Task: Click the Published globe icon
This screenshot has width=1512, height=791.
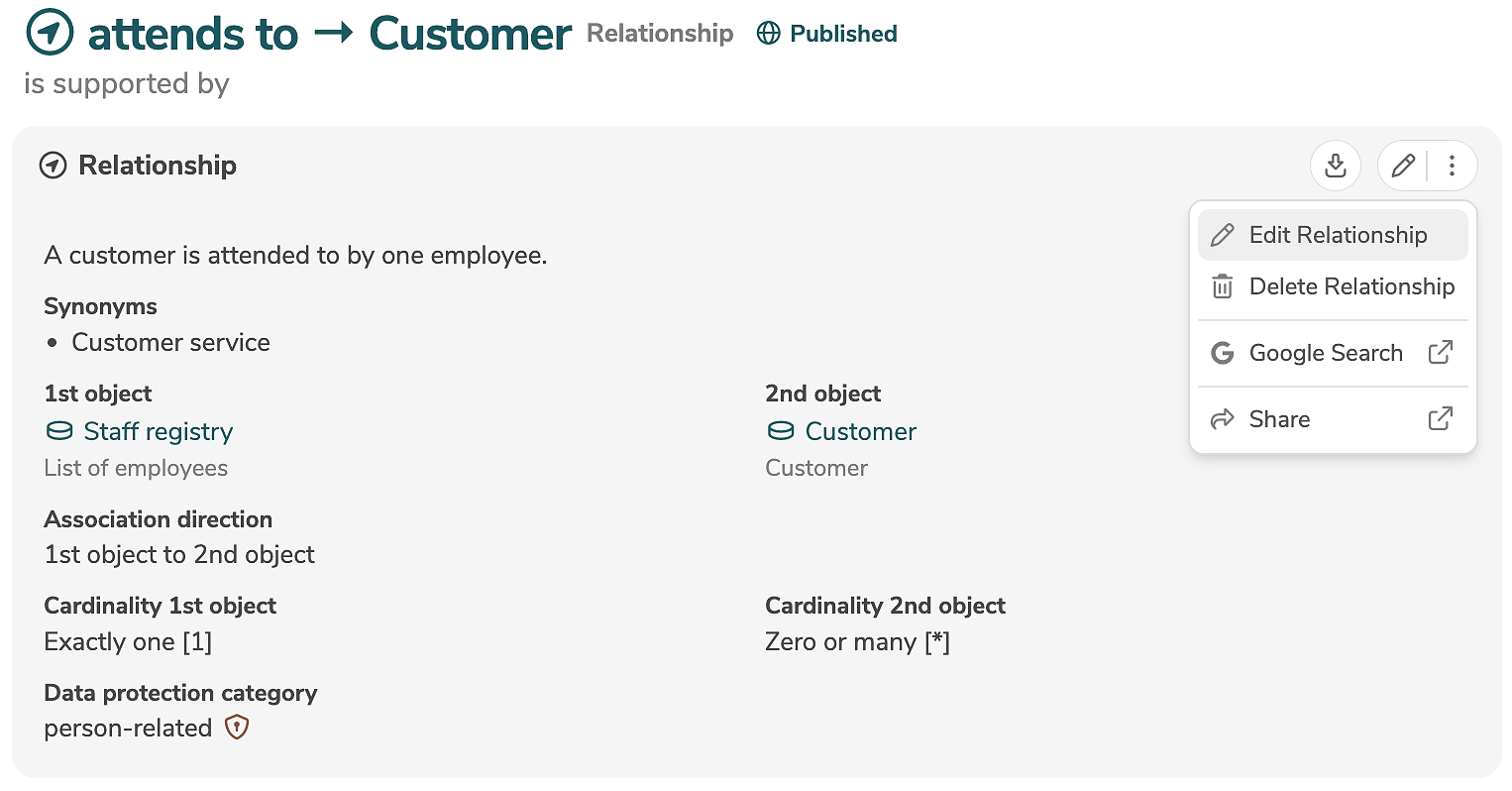Action: pos(768,34)
